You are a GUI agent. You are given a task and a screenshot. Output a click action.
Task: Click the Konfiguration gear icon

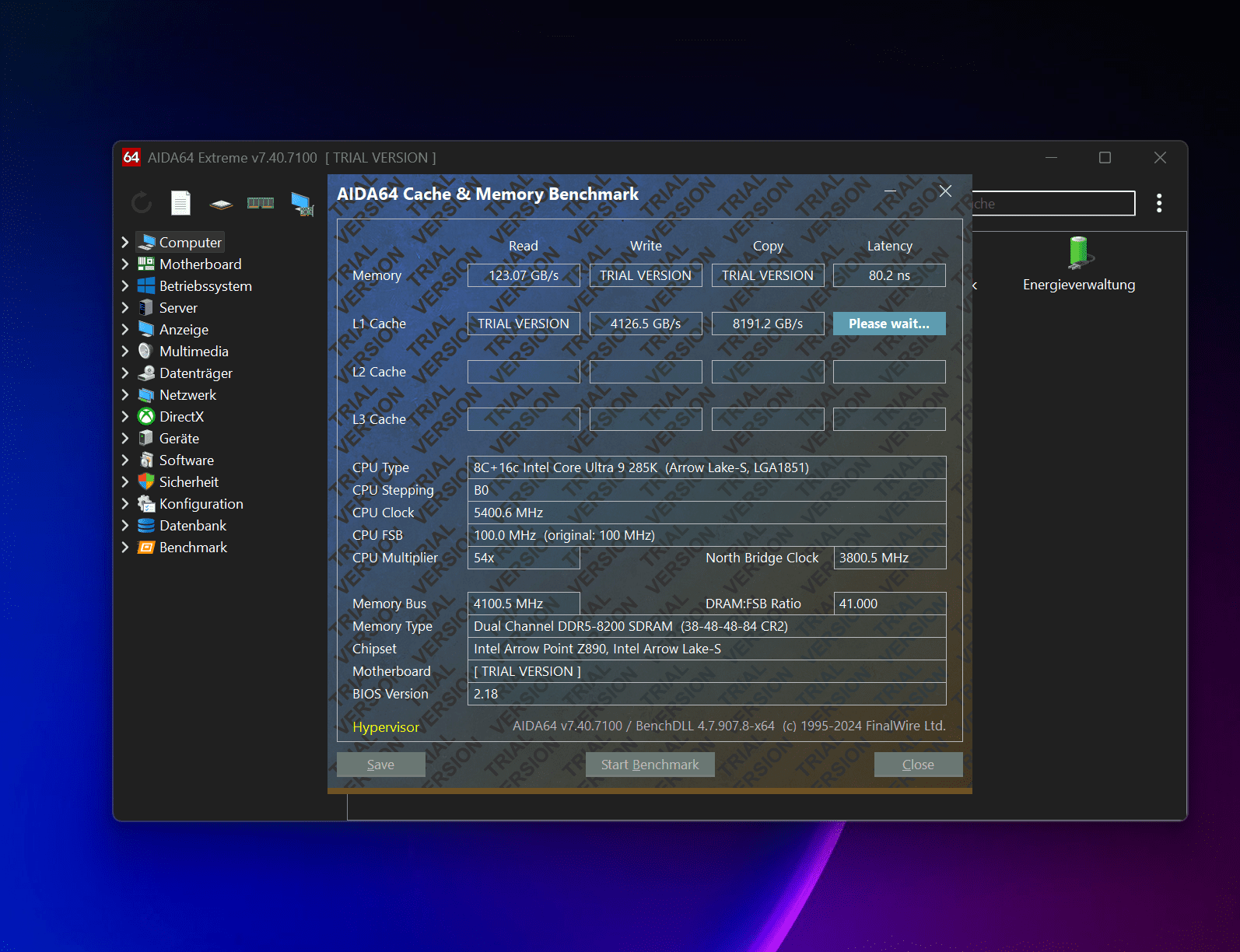(x=146, y=504)
